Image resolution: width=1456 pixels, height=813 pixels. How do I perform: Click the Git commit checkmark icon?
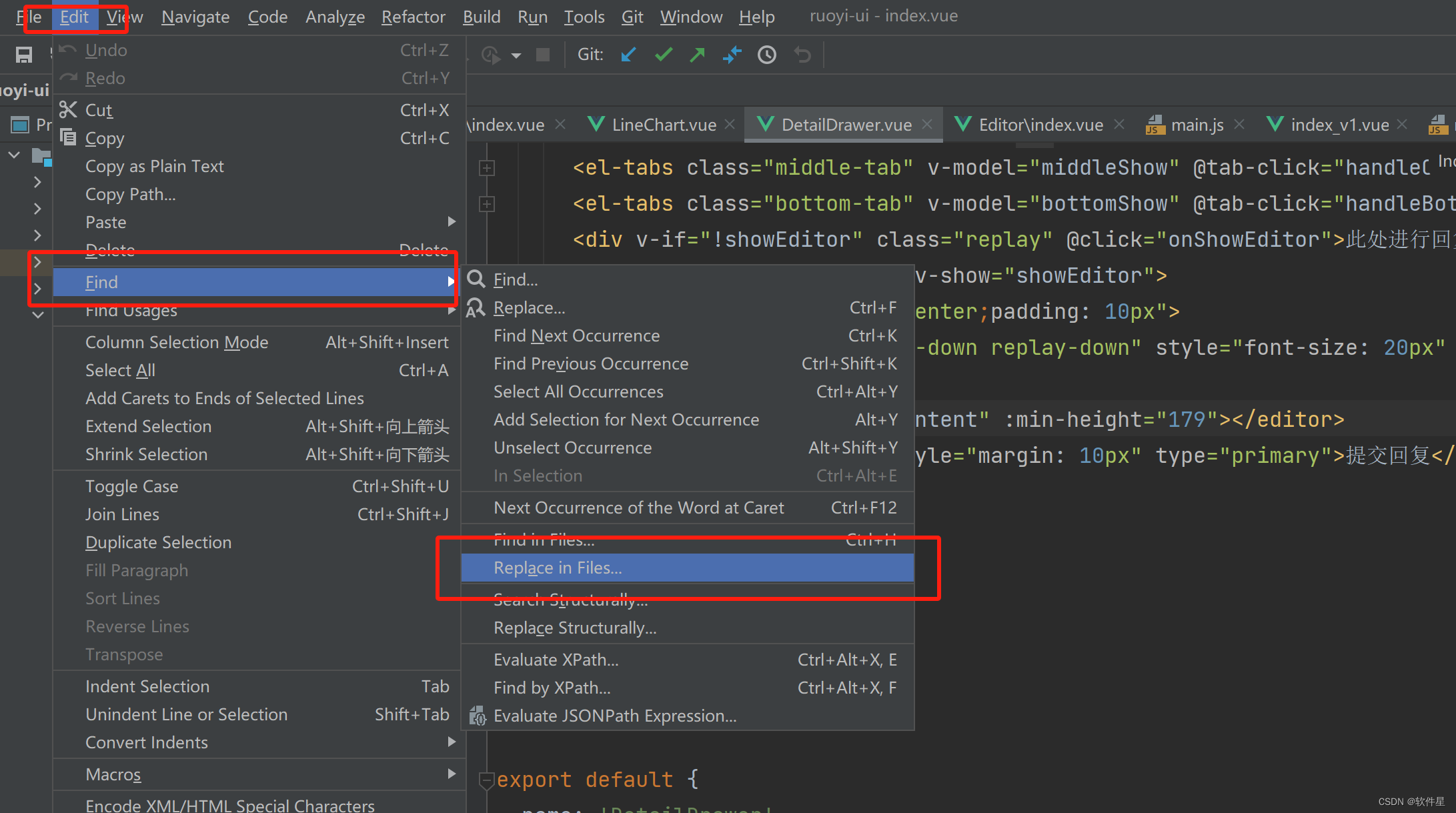663,55
